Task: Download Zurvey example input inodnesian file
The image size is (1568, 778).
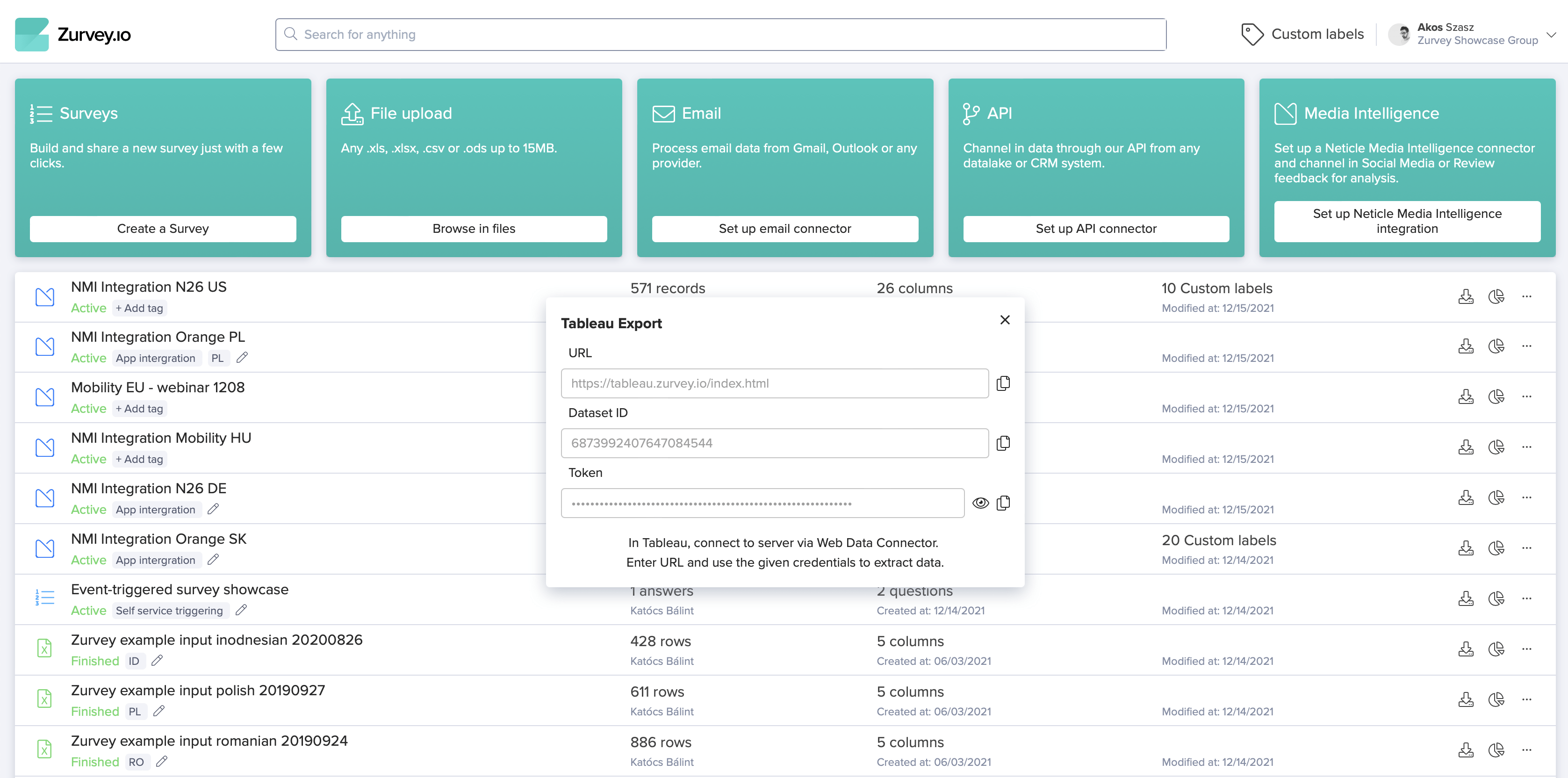Action: pyautogui.click(x=1466, y=649)
